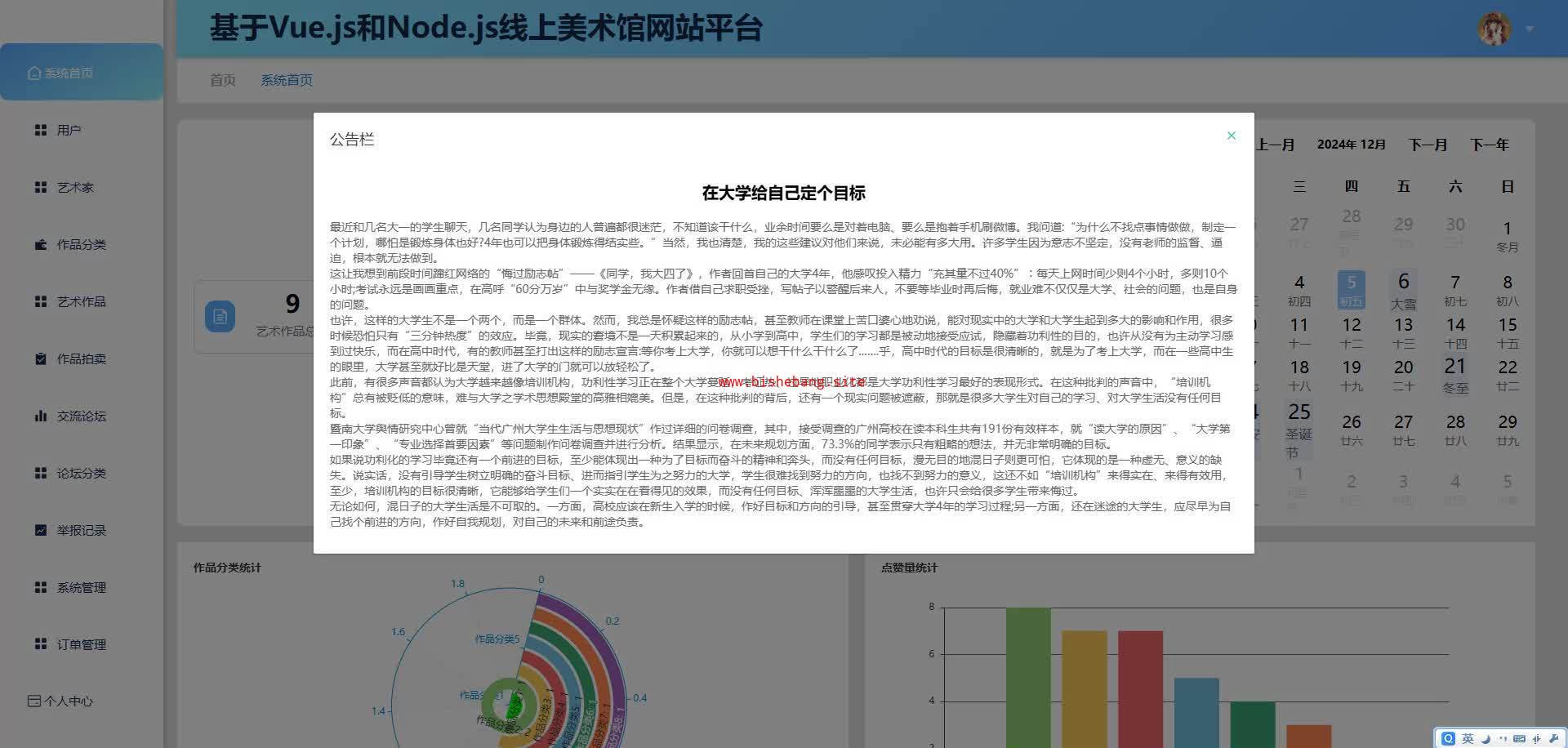Open 系统管理 menu label
The width and height of the screenshot is (1568, 748).
click(82, 587)
